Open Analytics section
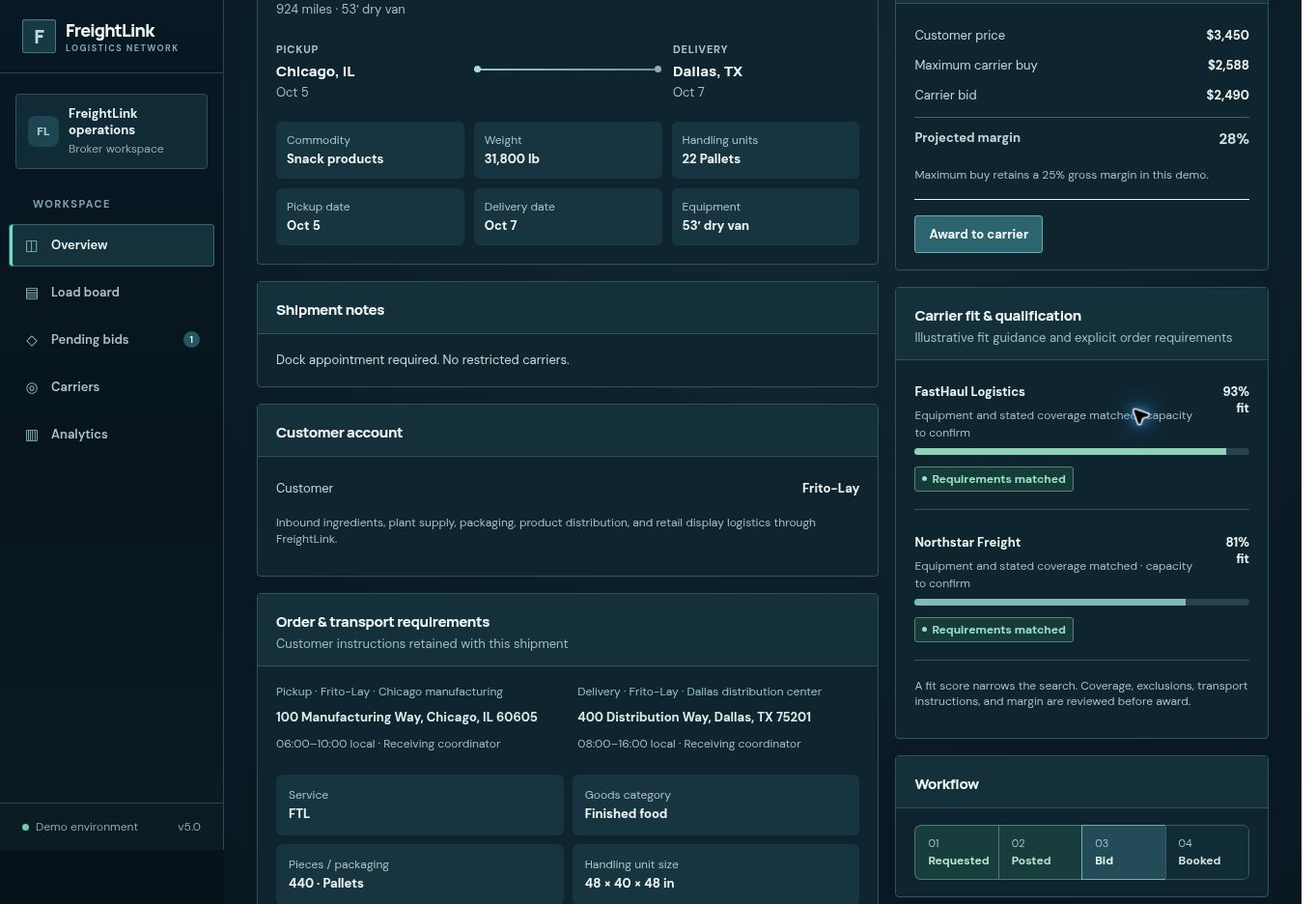This screenshot has height=904, width=1316. point(112,435)
